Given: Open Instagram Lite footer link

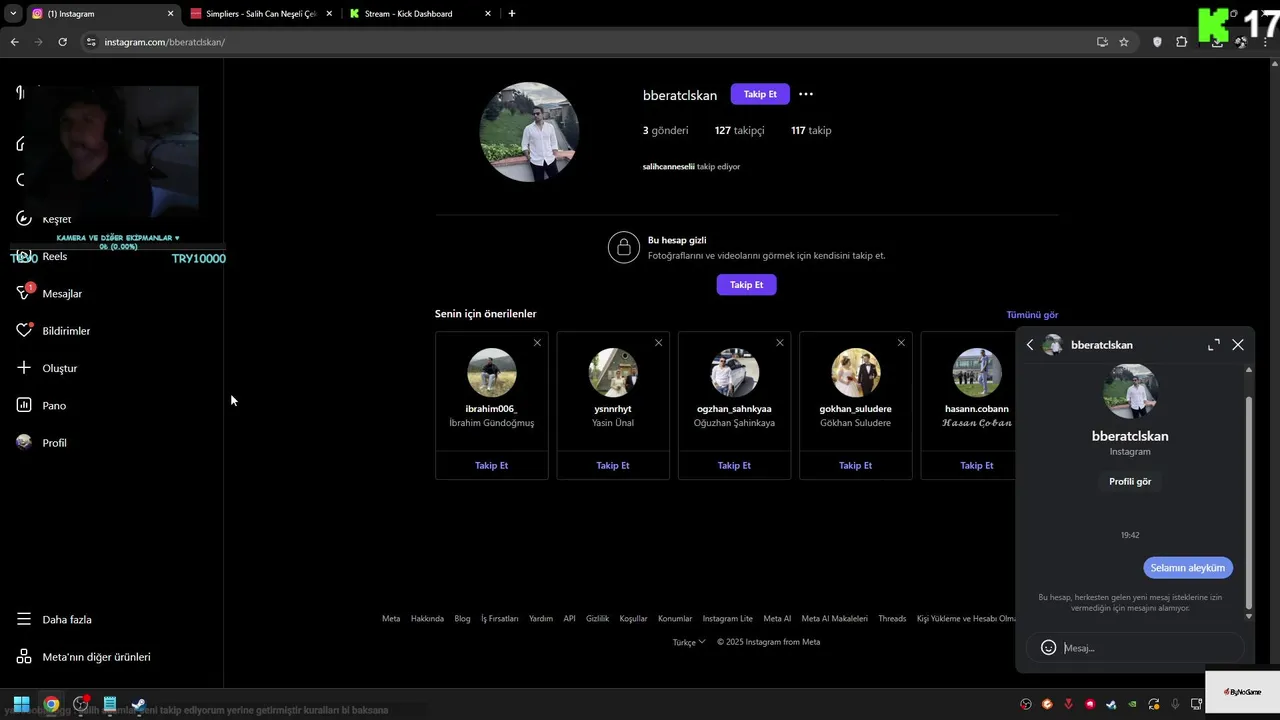Looking at the screenshot, I should coord(727,618).
